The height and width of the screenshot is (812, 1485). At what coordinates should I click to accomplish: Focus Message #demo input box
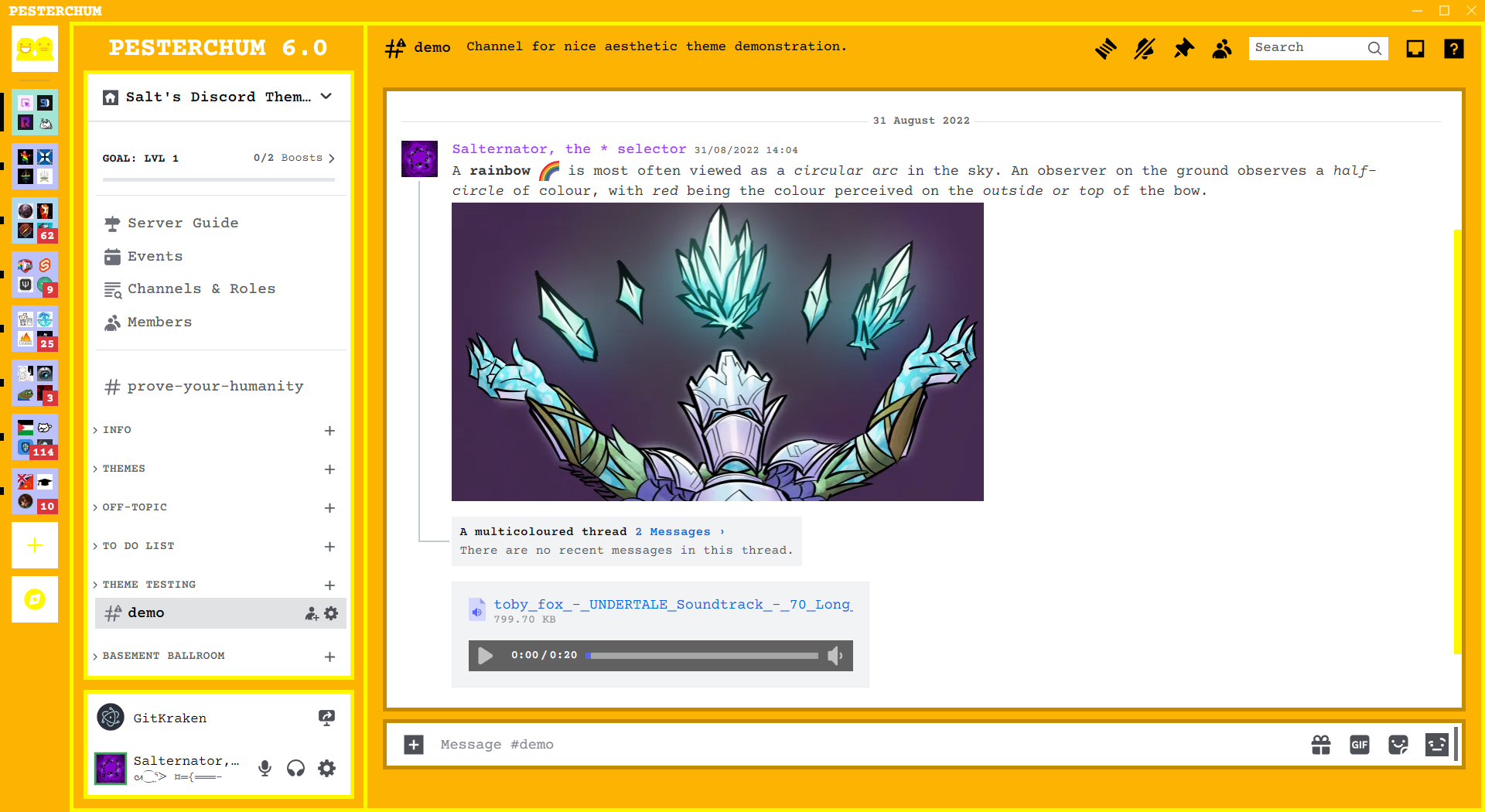[866, 745]
